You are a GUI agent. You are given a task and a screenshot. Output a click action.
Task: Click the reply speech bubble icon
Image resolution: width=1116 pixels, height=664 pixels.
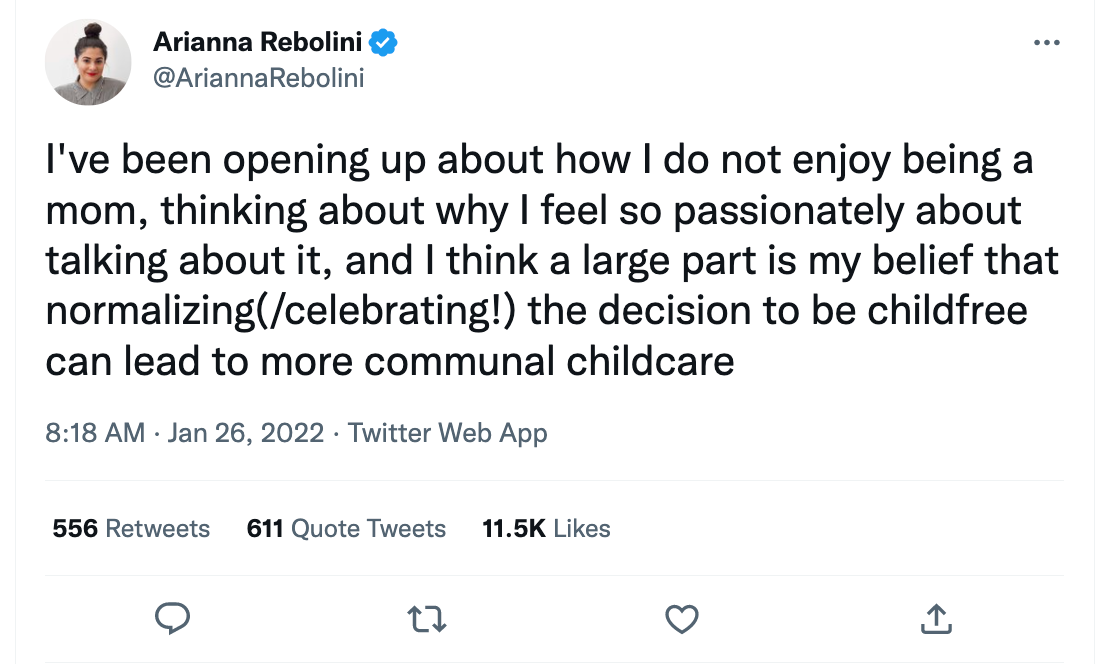[172, 619]
